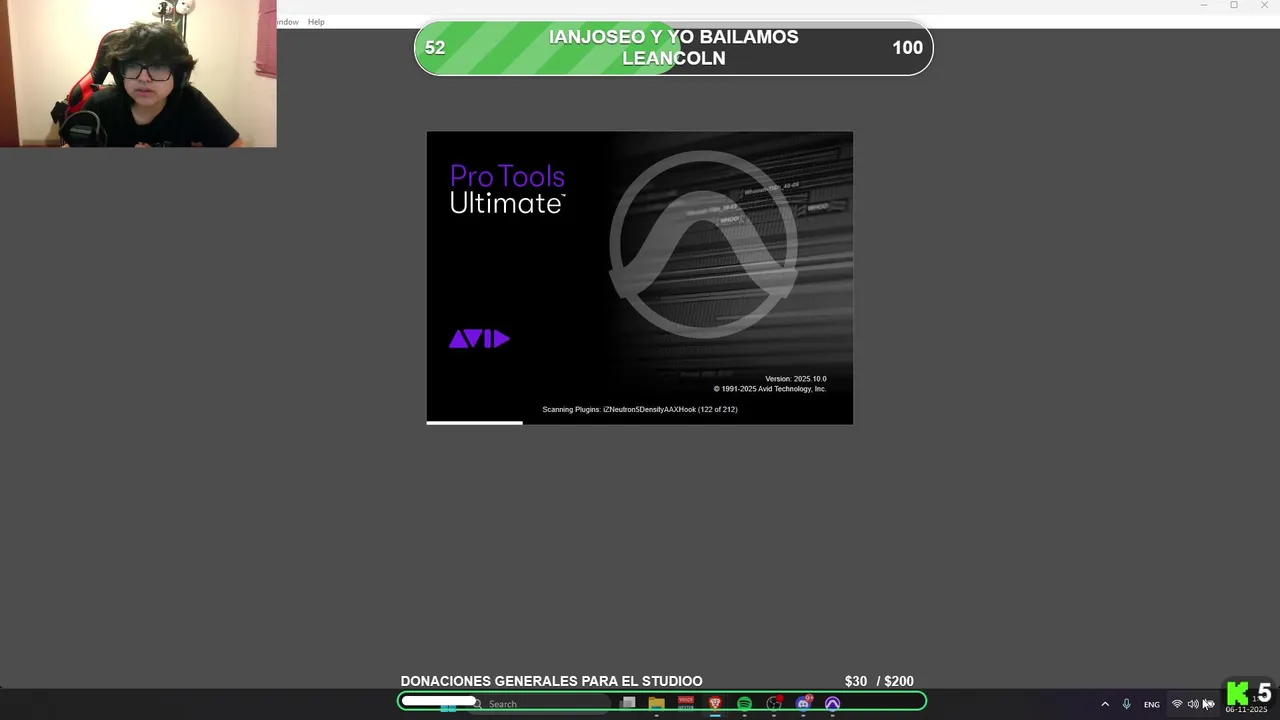Minimize the Pro Tools window
Image resolution: width=1280 pixels, height=720 pixels.
1204,5
